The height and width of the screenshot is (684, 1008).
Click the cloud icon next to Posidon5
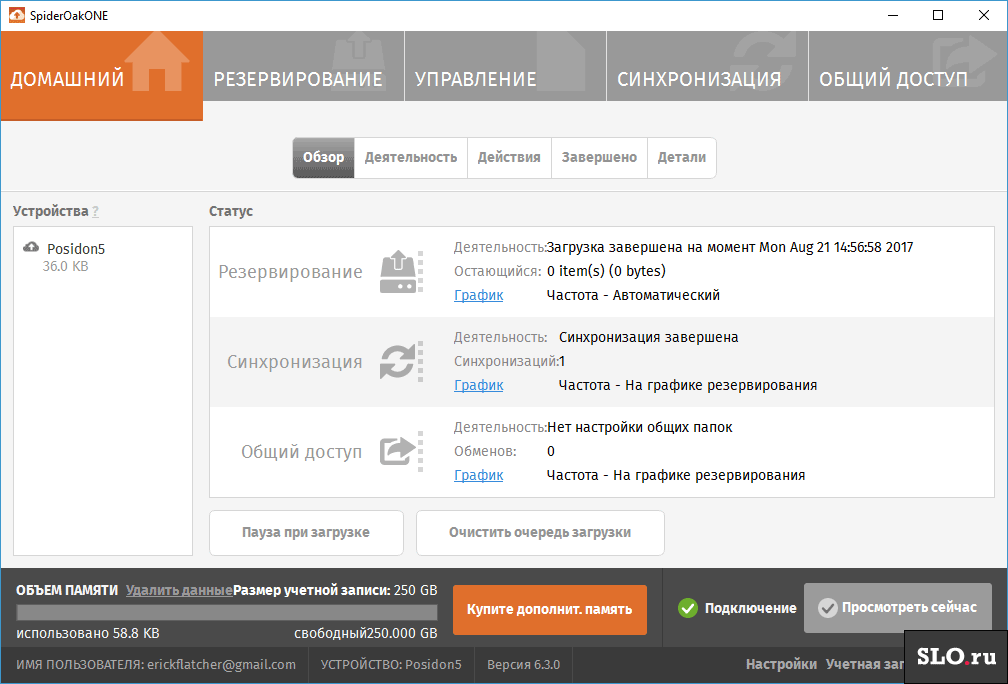(31, 247)
